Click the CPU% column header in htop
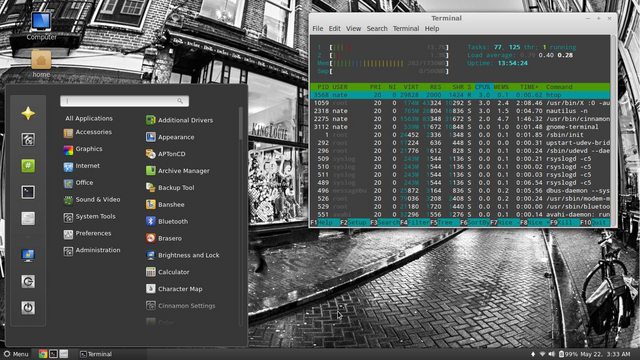Viewport: 640px width, 360px height. coord(482,87)
